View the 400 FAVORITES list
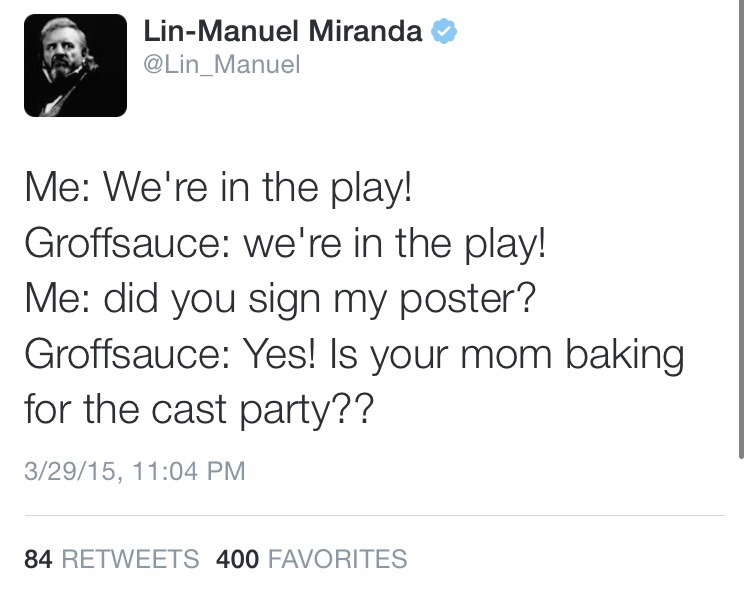750x600 pixels. click(311, 559)
